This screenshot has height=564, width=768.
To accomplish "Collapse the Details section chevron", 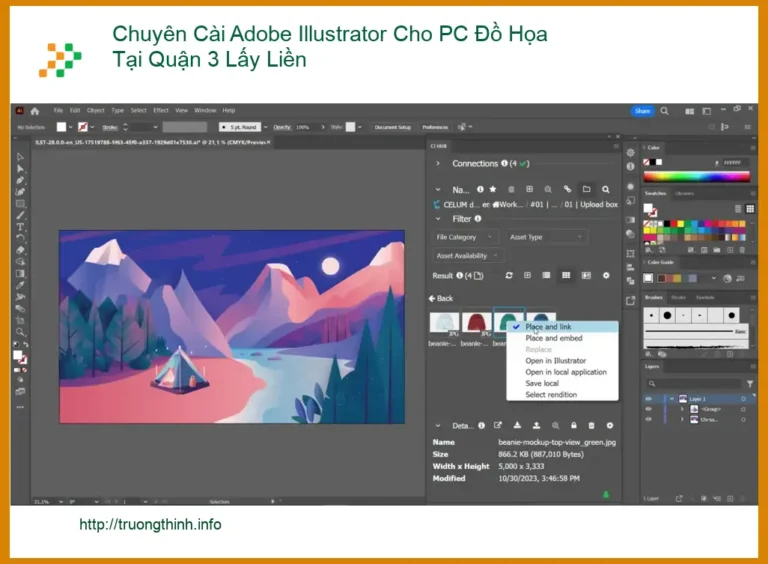I will click(x=438, y=426).
